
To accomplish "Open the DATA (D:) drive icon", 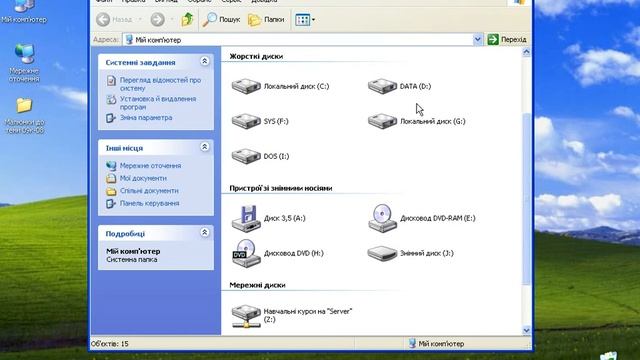I will tap(382, 87).
